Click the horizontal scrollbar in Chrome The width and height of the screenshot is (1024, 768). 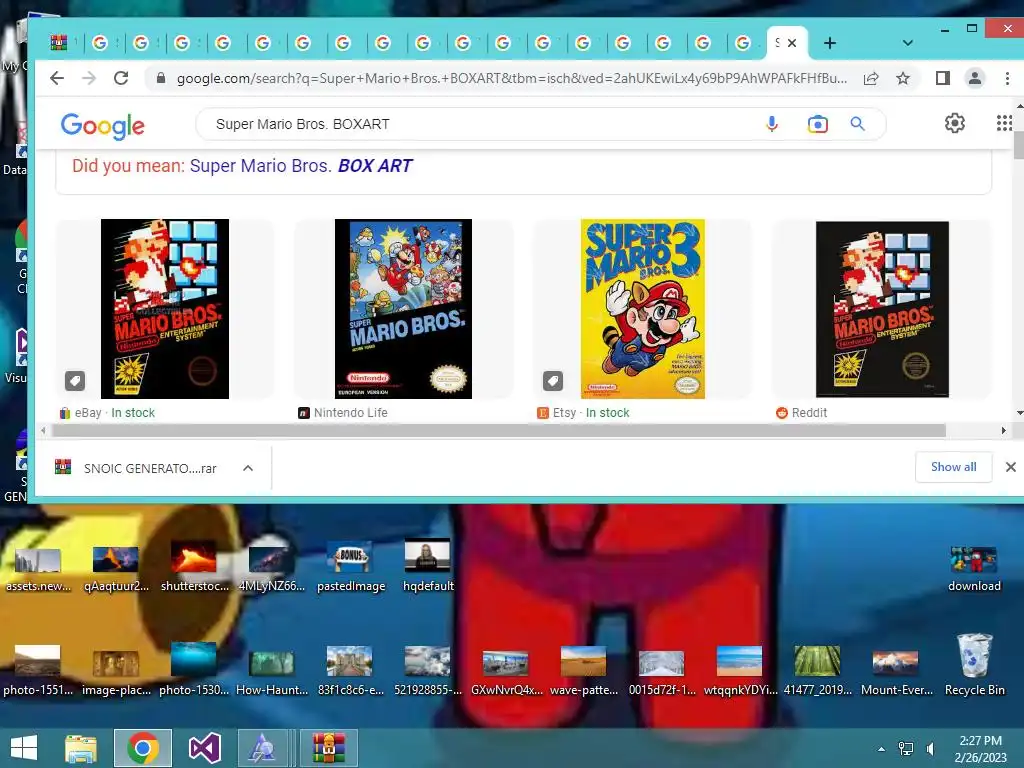(499, 430)
